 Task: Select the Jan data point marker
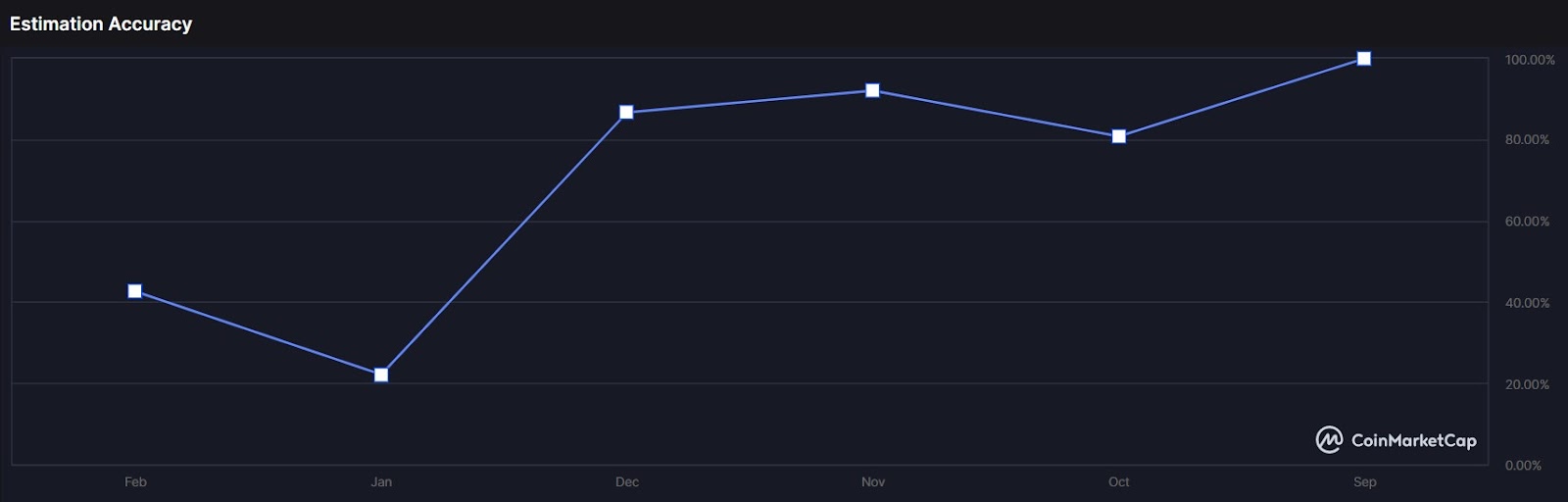[381, 375]
